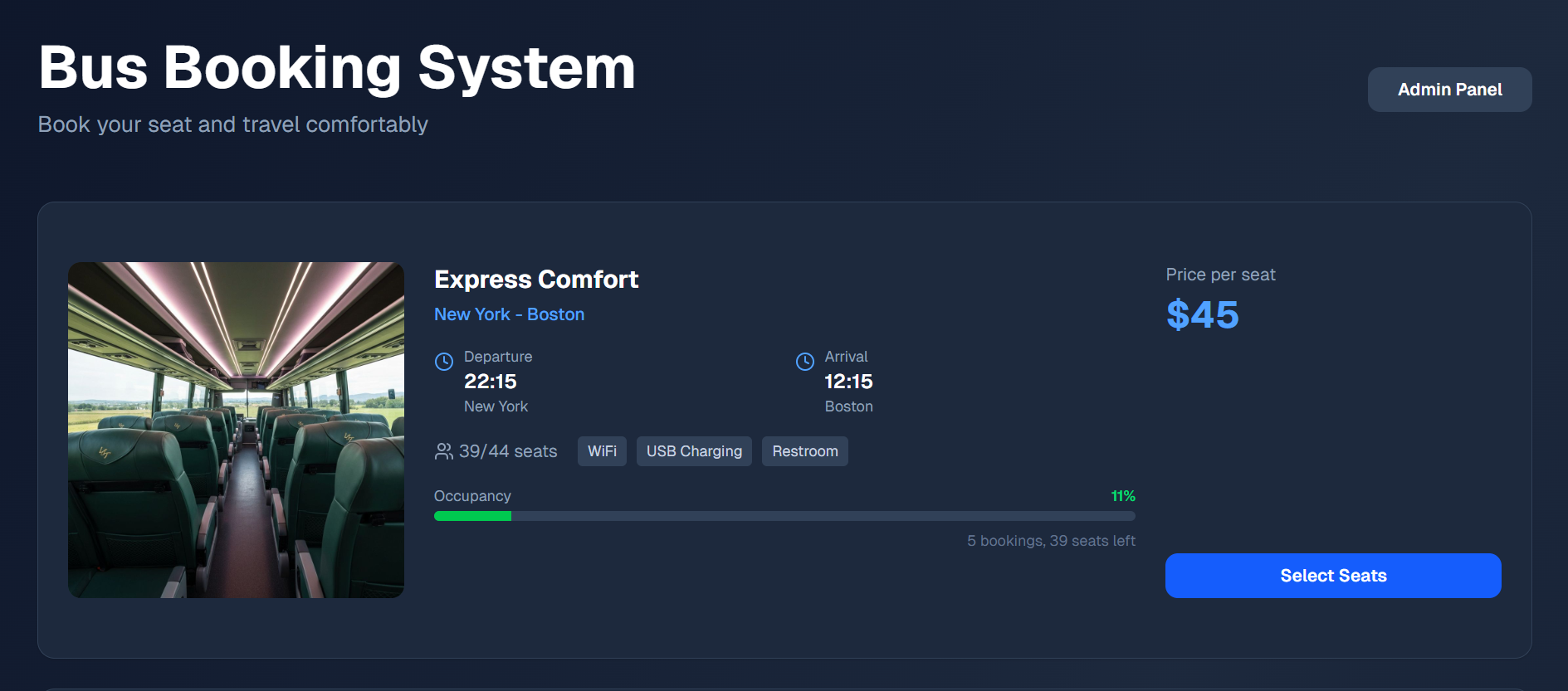This screenshot has height=691, width=1568.
Task: Click the 22:15 departure time
Action: (490, 382)
